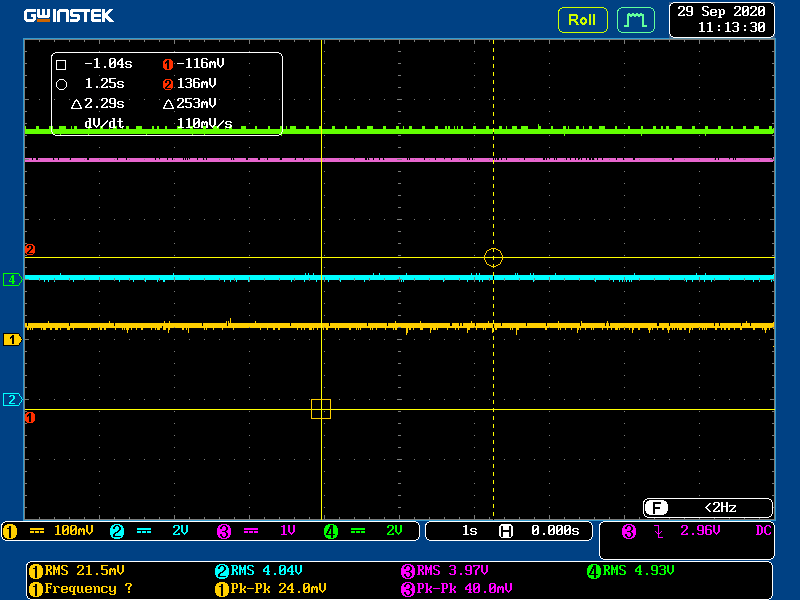Viewport: 800px width, 600px height.
Task: Toggle channel 3 1V scale indicator
Action: point(267,531)
